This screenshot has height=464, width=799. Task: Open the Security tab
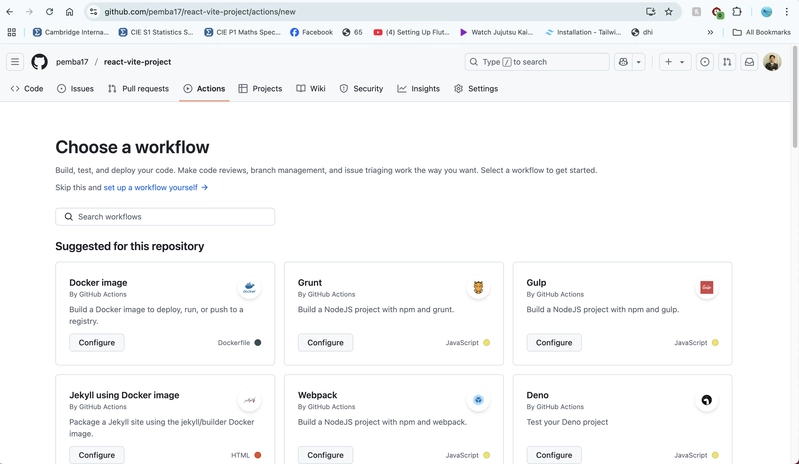361,89
